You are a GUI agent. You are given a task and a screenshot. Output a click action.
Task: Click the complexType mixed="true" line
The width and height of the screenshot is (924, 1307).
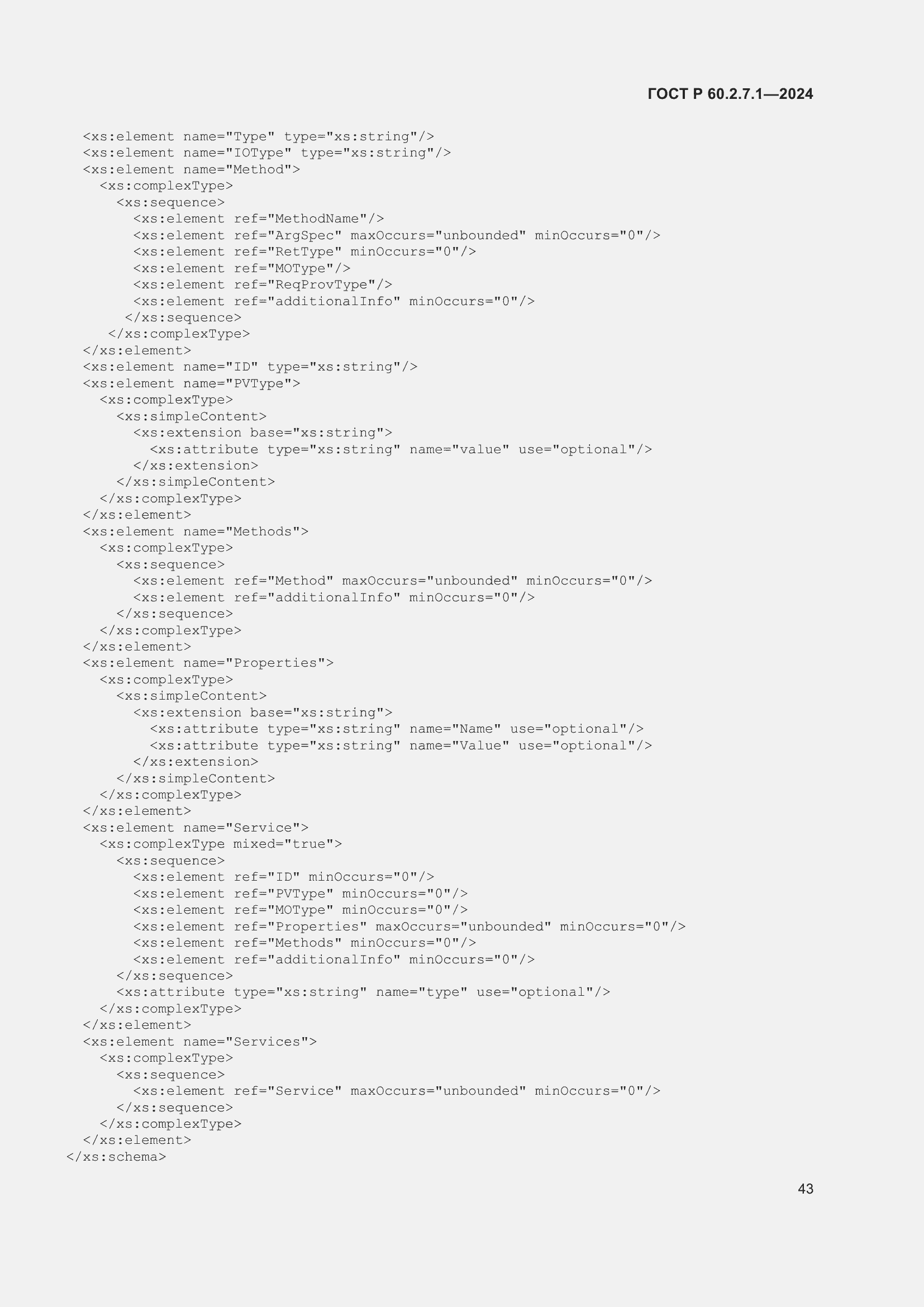221,844
